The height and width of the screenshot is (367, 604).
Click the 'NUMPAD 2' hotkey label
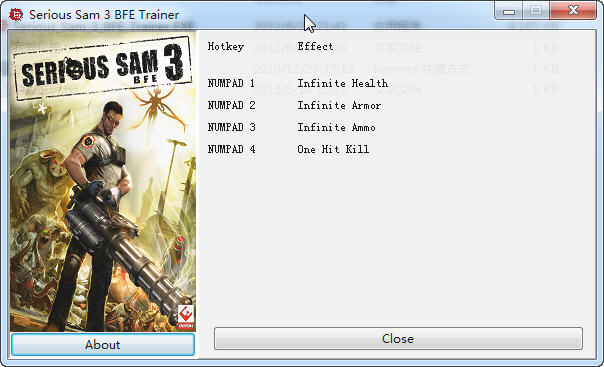pos(231,105)
